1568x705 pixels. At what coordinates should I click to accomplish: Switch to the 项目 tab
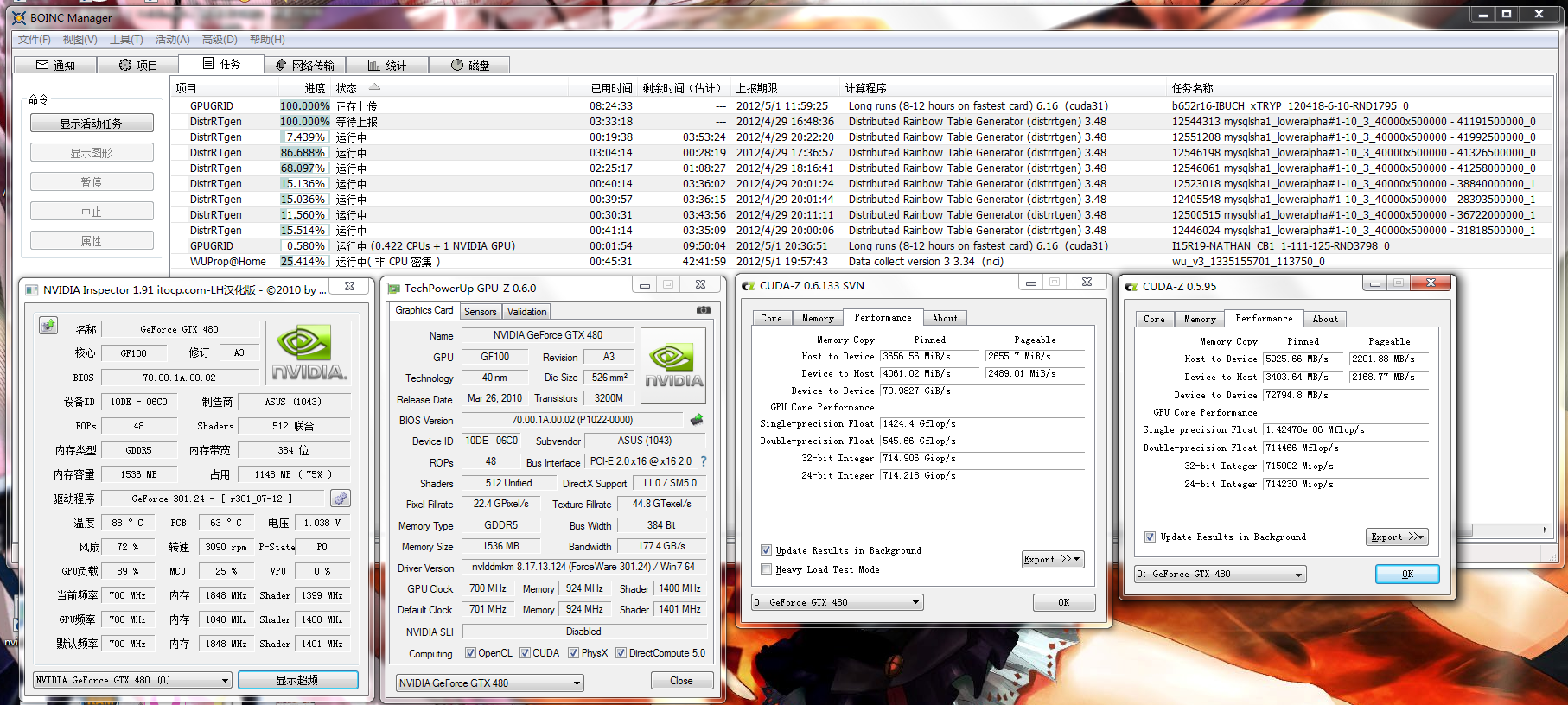click(137, 65)
